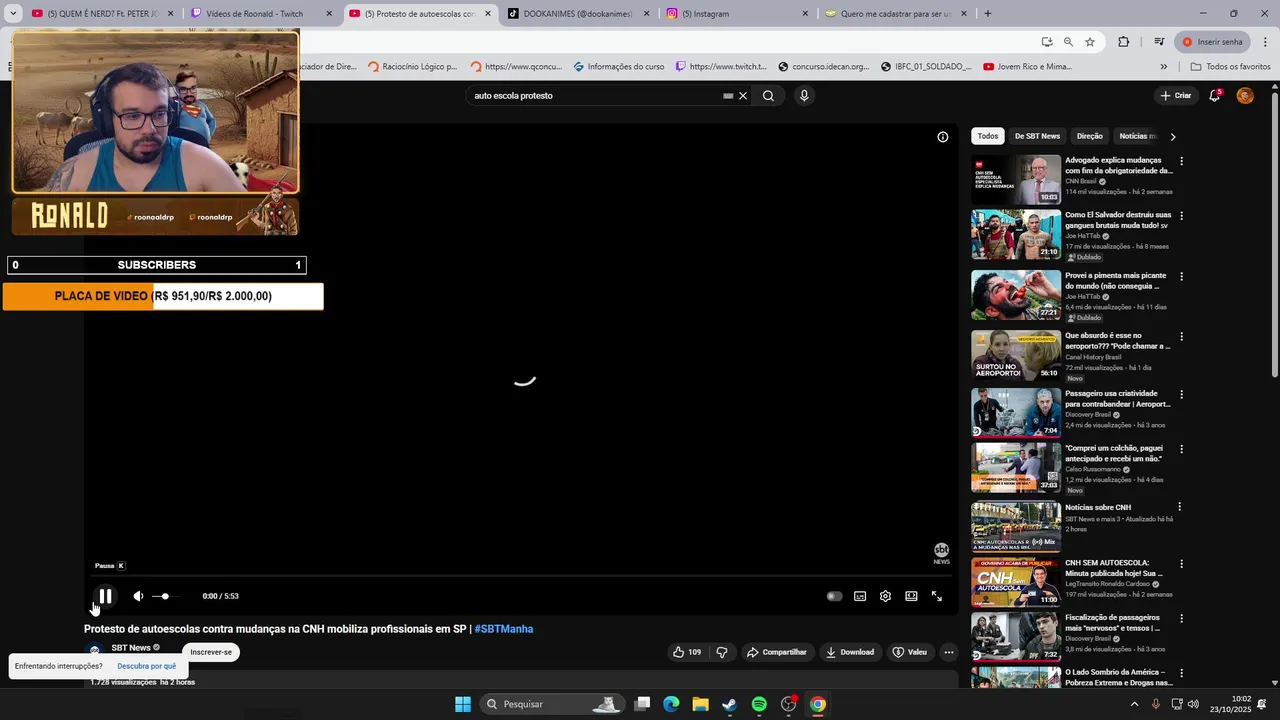Expand hidden bookmarks with the double chevron
This screenshot has width=1280, height=720.
click(x=1163, y=67)
